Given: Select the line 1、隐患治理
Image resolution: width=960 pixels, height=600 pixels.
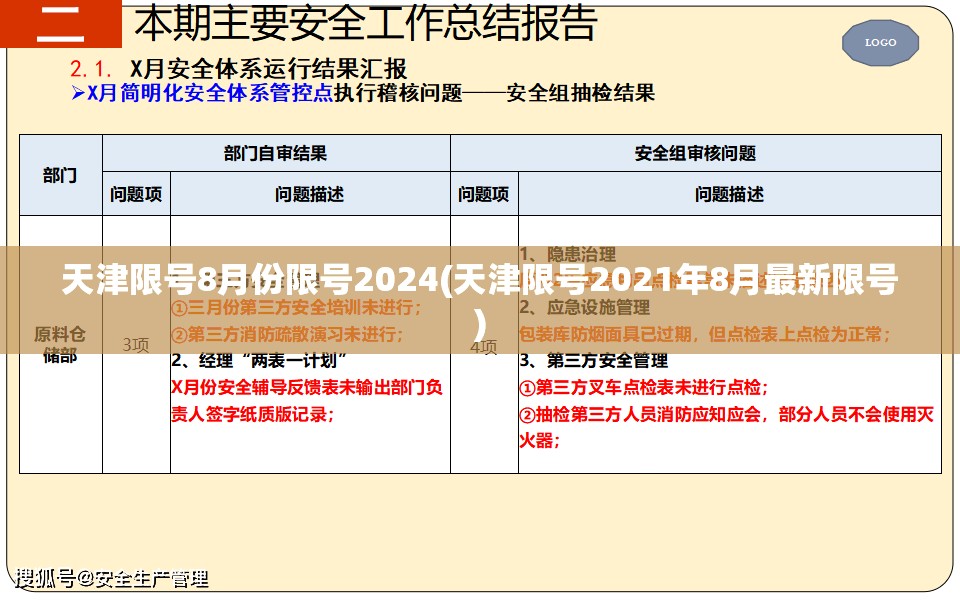Looking at the screenshot, I should point(568,254).
